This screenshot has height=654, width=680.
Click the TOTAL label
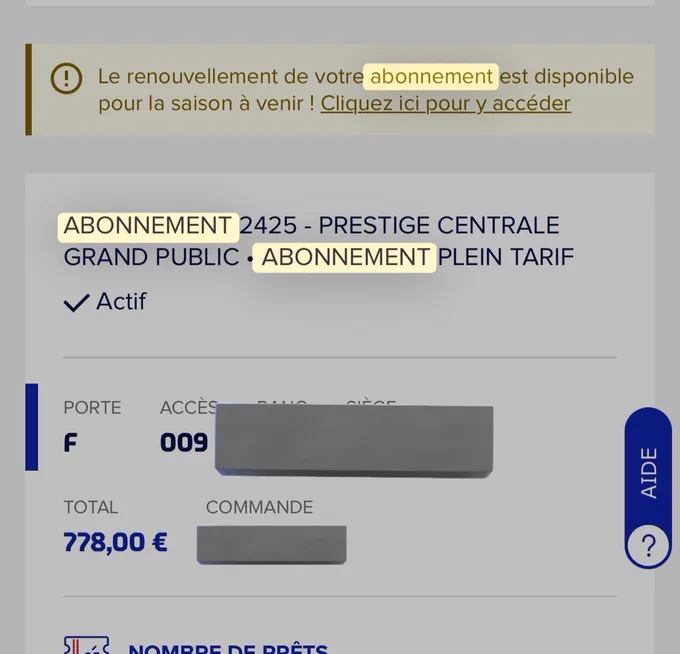click(91, 507)
